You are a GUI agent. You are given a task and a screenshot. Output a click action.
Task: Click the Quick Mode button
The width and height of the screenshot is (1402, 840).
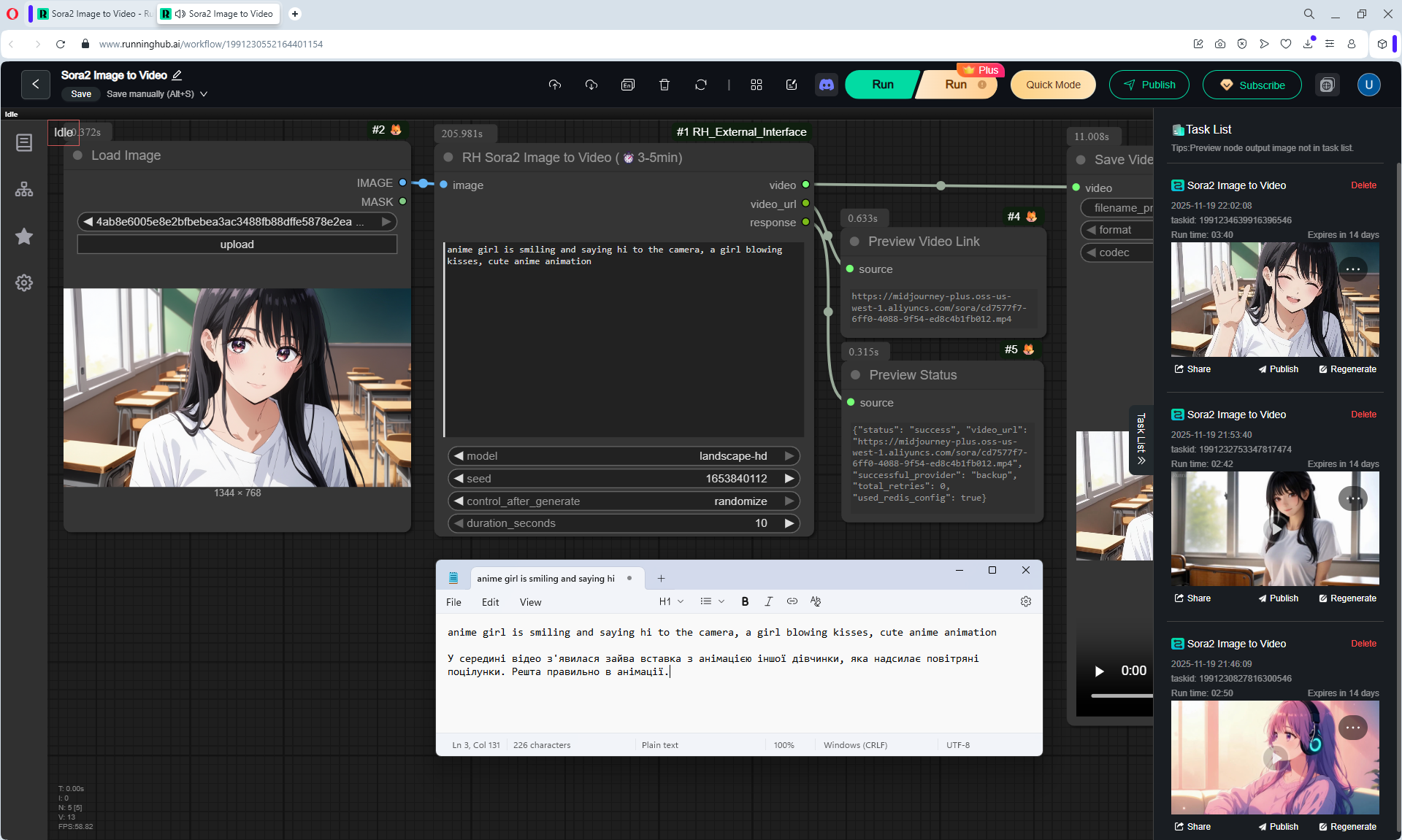[x=1052, y=85]
